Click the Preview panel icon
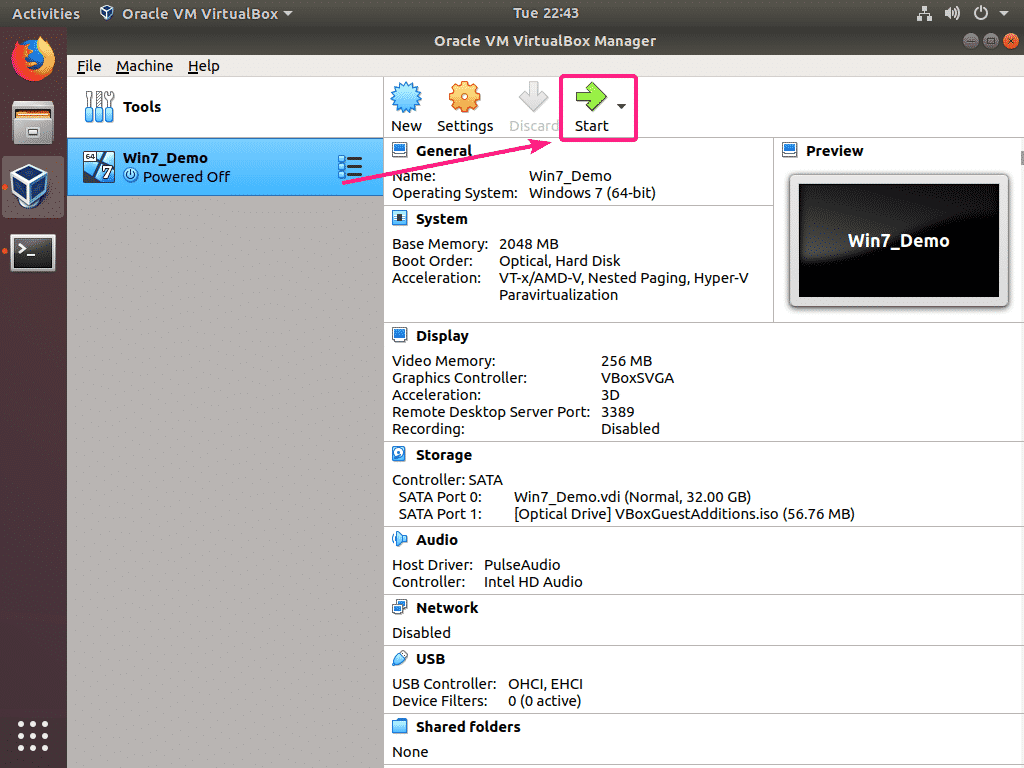The height and width of the screenshot is (768, 1024). 790,150
